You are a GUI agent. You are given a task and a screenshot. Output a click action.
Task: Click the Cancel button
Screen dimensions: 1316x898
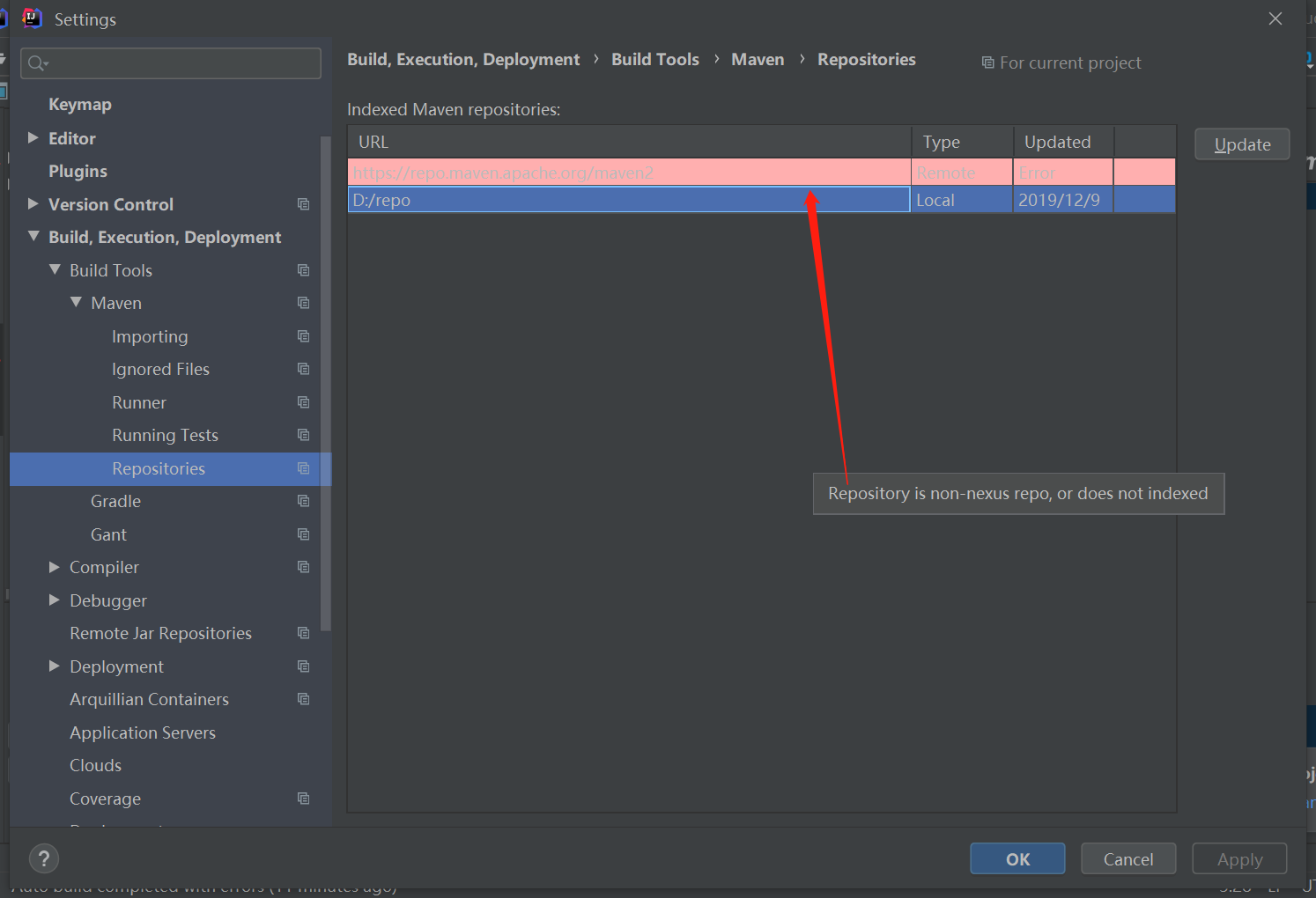[x=1128, y=859]
